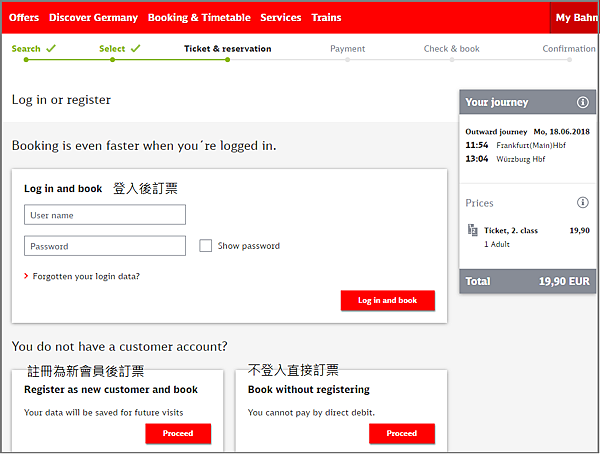Click the Check & book step label
This screenshot has height=454, width=600.
pyautogui.click(x=452, y=49)
